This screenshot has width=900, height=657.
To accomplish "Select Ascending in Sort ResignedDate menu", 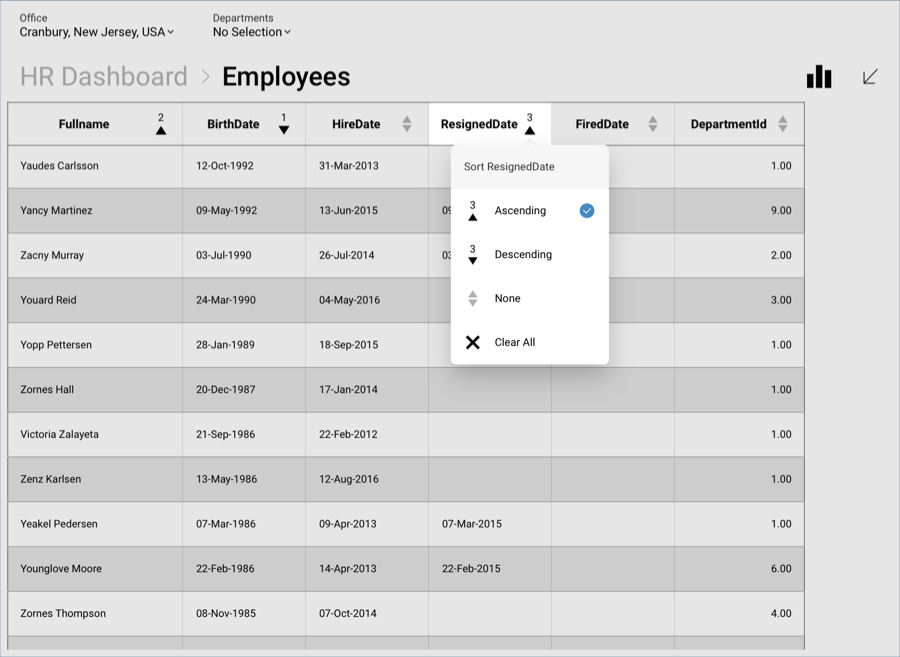I will tap(520, 211).
